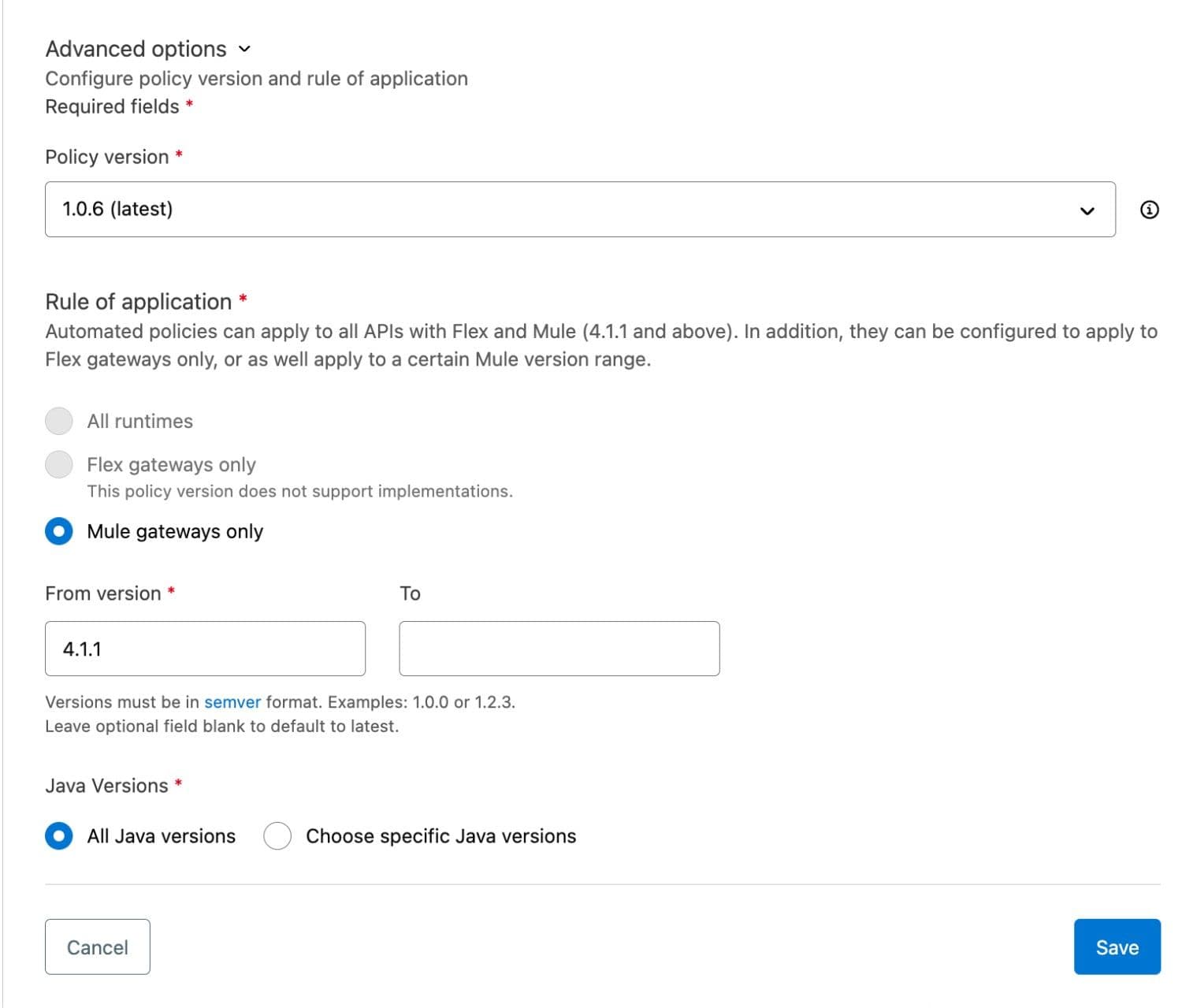
Task: Select Choose specific Java versions
Action: [x=277, y=835]
